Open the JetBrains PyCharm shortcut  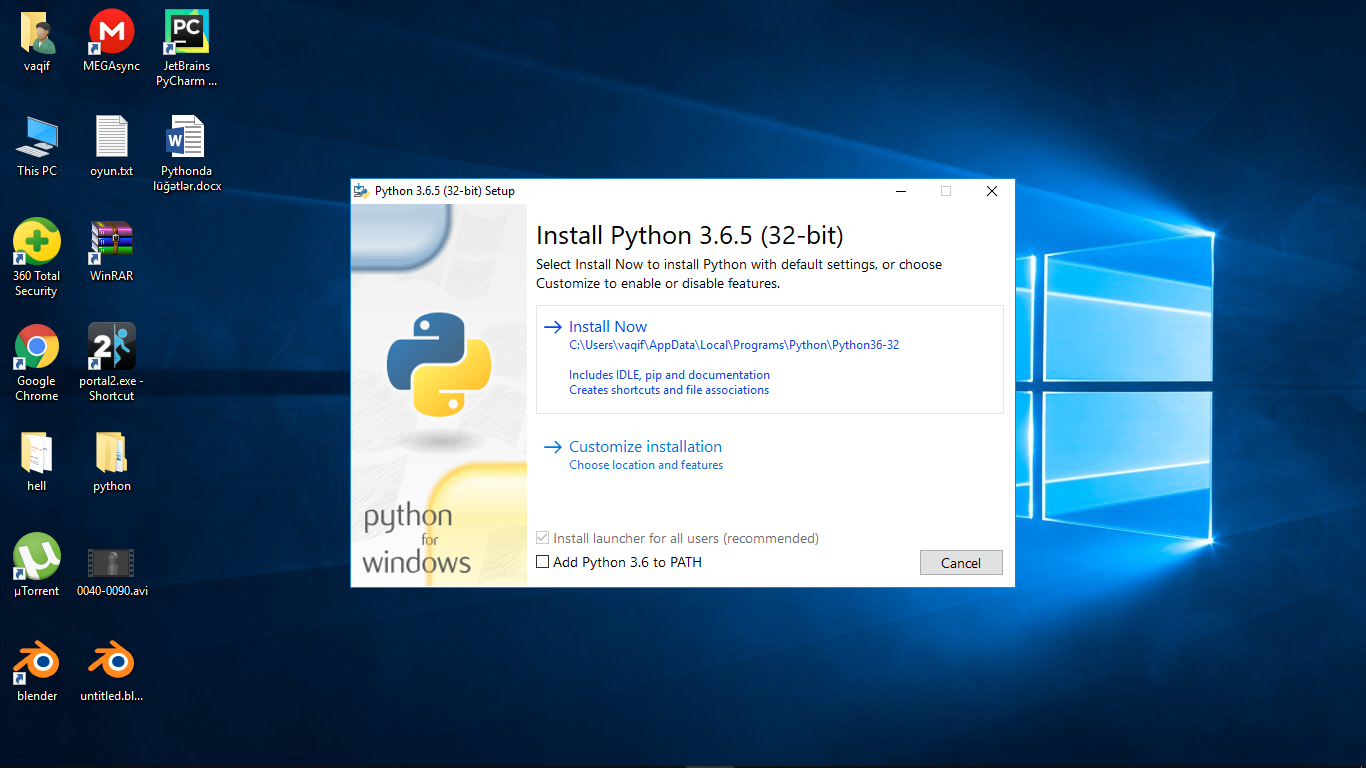pyautogui.click(x=186, y=30)
